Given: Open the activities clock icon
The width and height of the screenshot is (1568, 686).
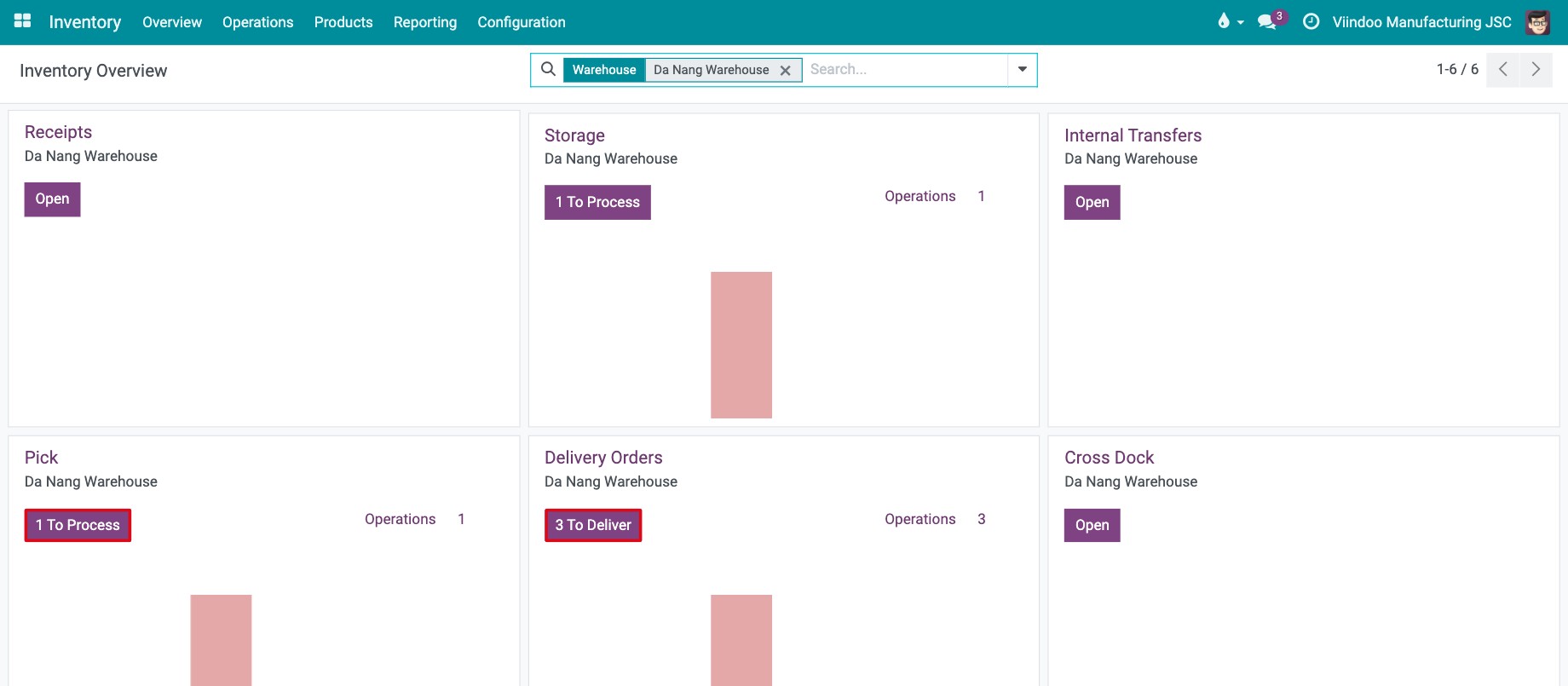Looking at the screenshot, I should [x=1311, y=21].
